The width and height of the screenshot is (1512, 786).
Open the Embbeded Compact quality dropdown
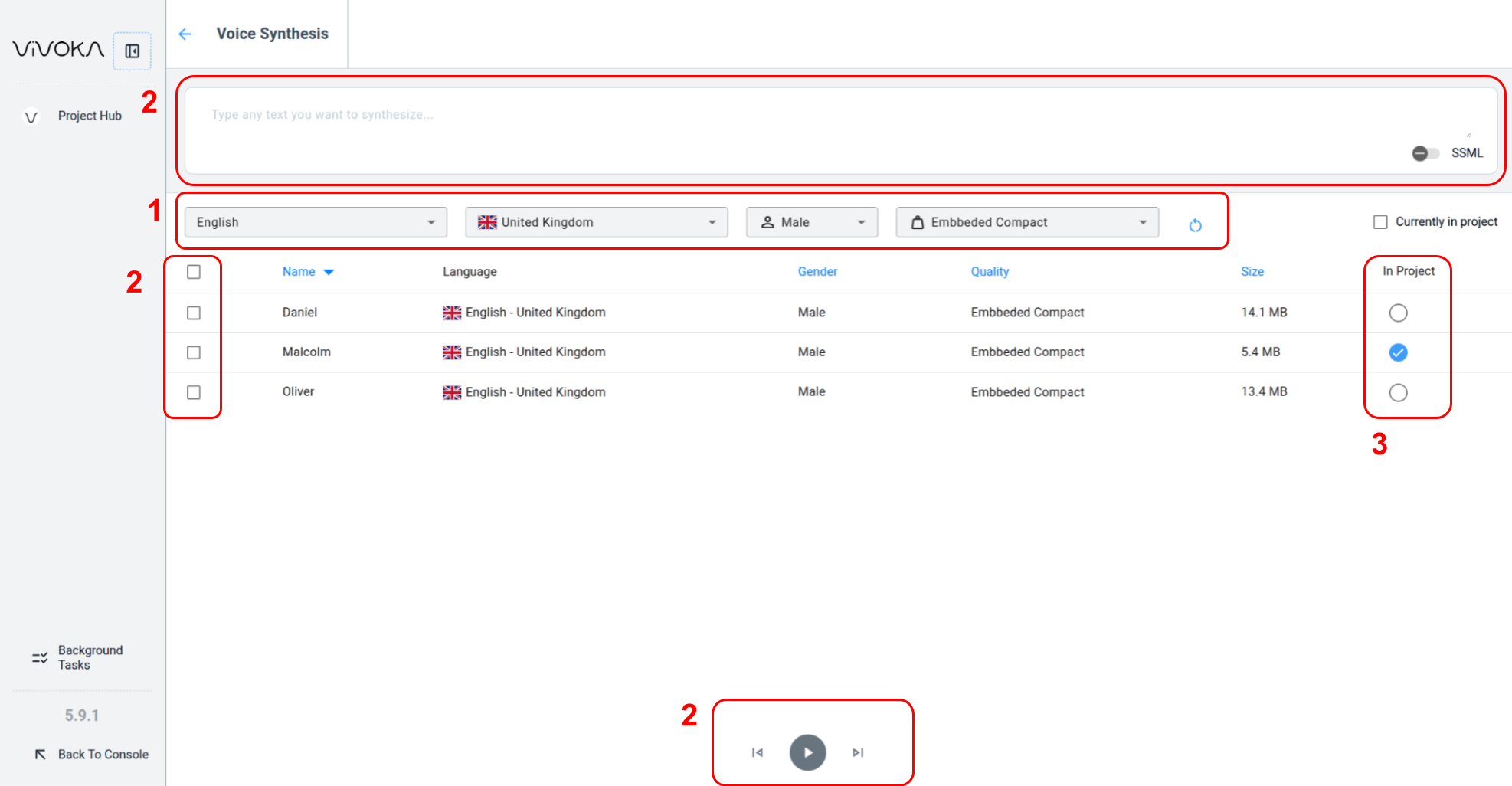coord(1026,222)
